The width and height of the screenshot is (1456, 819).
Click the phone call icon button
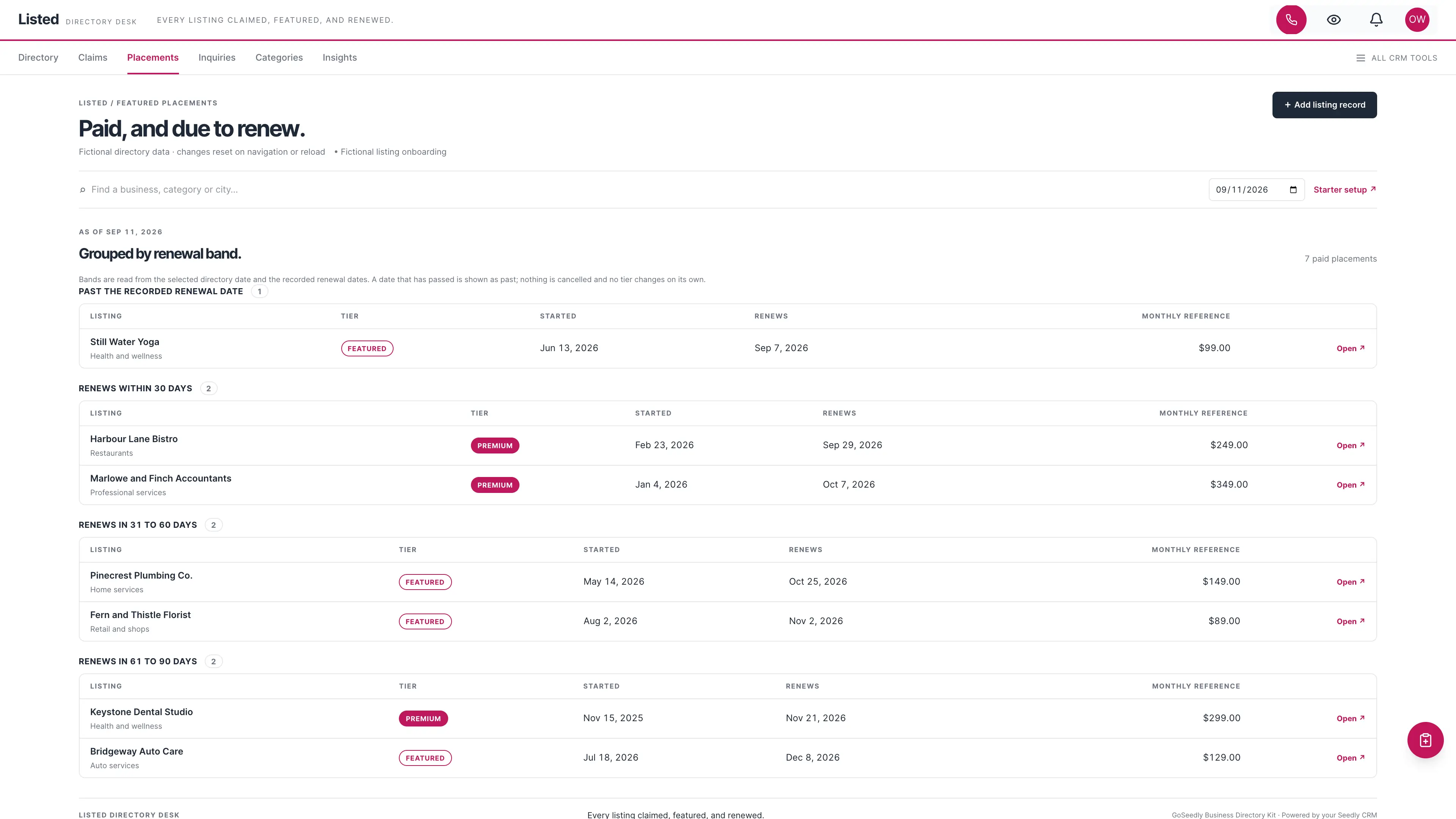[x=1291, y=20]
